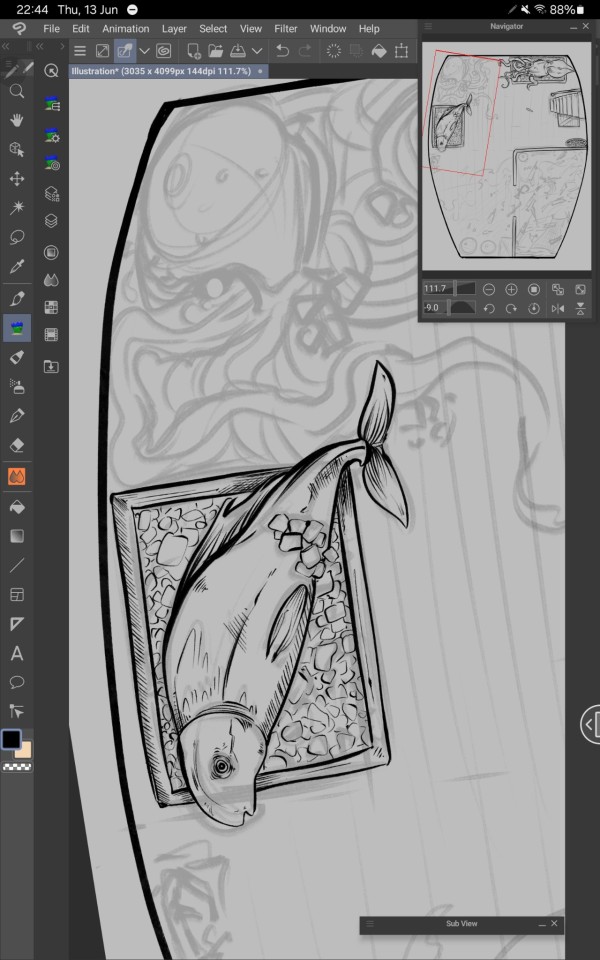The image size is (600, 960).
Task: Expand the collapsed right-side panel arrow
Action: point(590,723)
